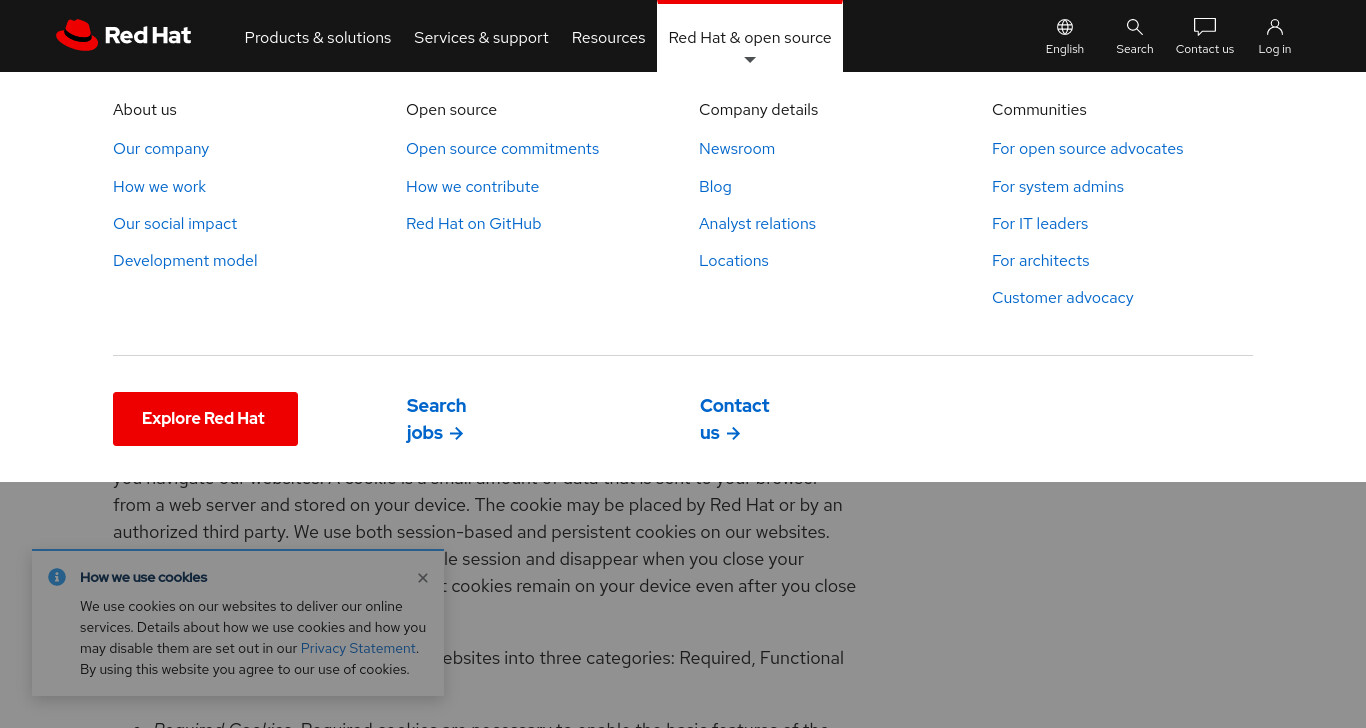Open the How we work link
Viewport: 1366px width, 728px height.
[159, 187]
